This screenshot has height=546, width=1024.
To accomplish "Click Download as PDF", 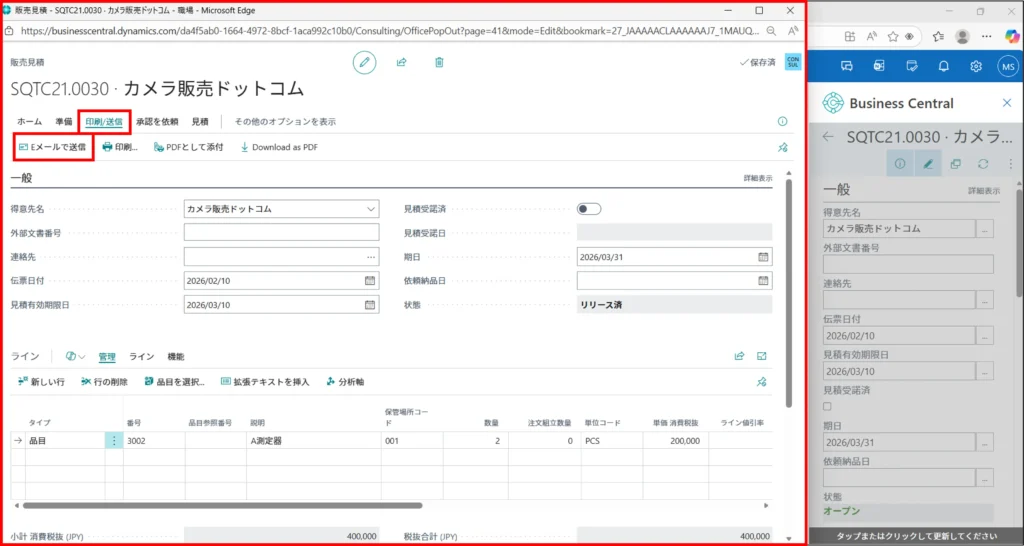I will [279, 147].
